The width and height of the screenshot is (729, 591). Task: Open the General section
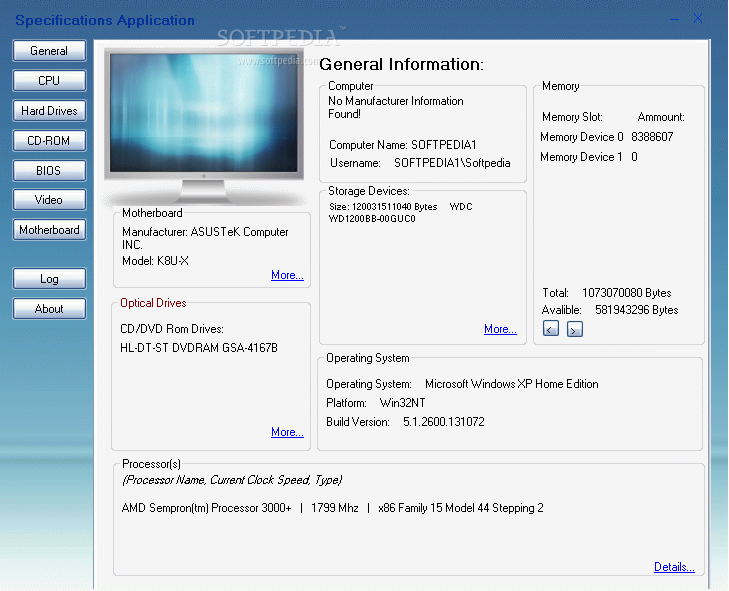point(49,51)
